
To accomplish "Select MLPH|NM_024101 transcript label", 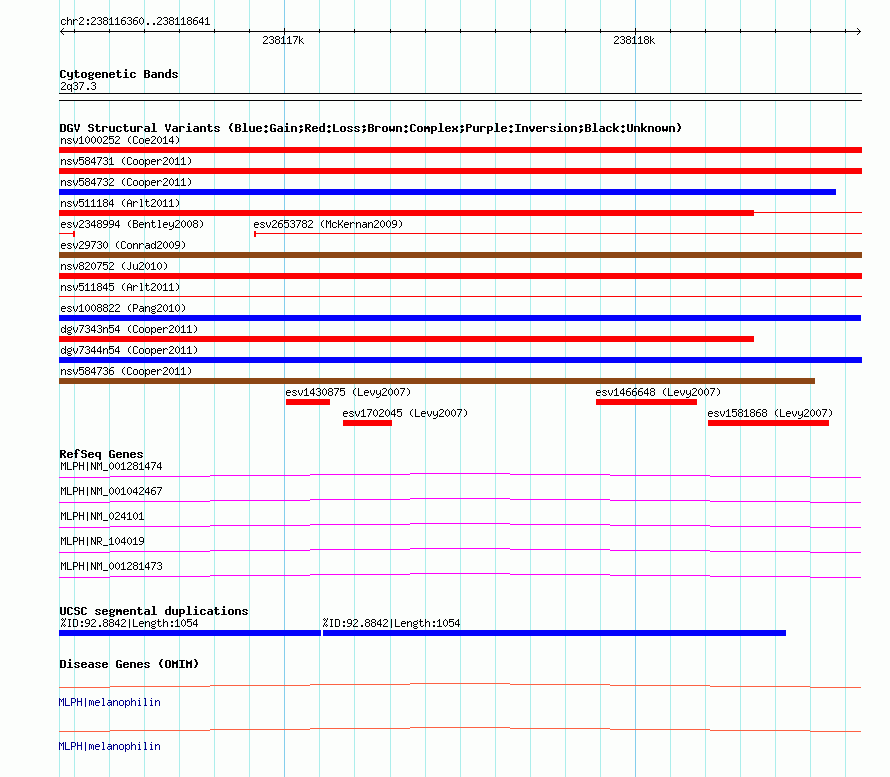I will (x=102, y=516).
